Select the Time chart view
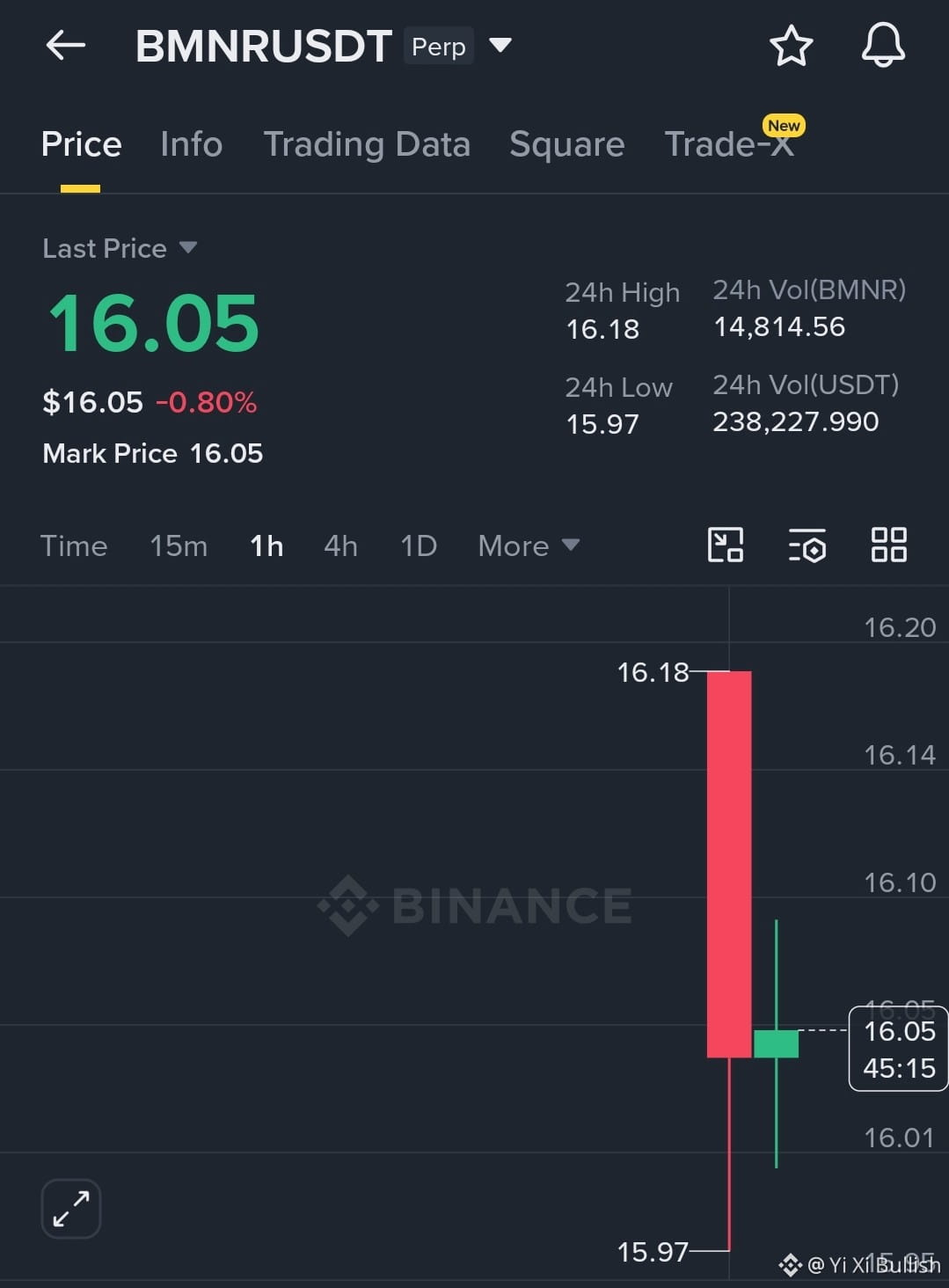Screen dimensions: 949x1288 pyautogui.click(x=74, y=545)
